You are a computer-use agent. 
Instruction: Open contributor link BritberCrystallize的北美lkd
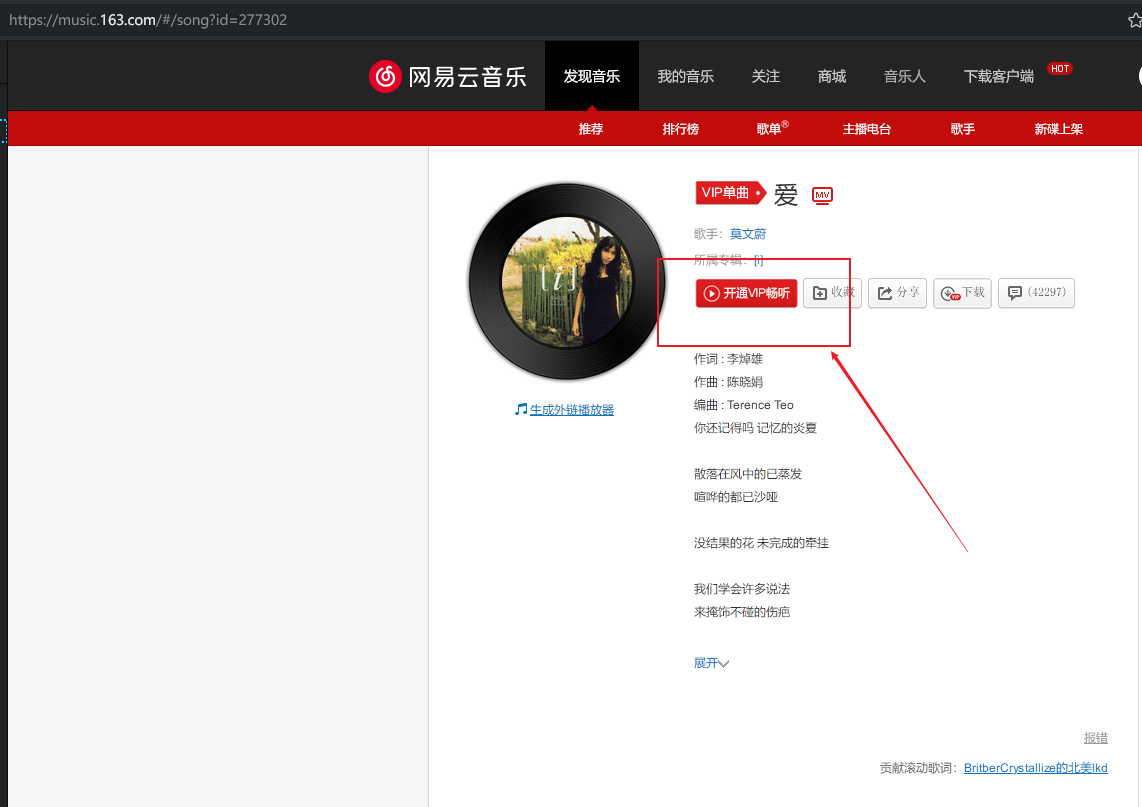pos(1036,768)
